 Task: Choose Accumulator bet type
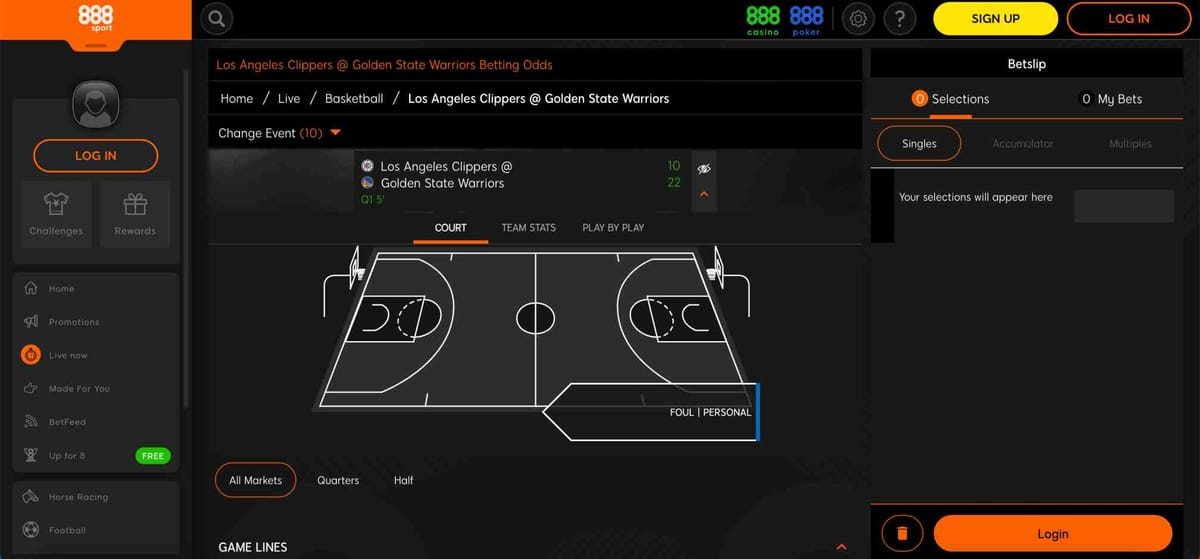coord(1023,144)
